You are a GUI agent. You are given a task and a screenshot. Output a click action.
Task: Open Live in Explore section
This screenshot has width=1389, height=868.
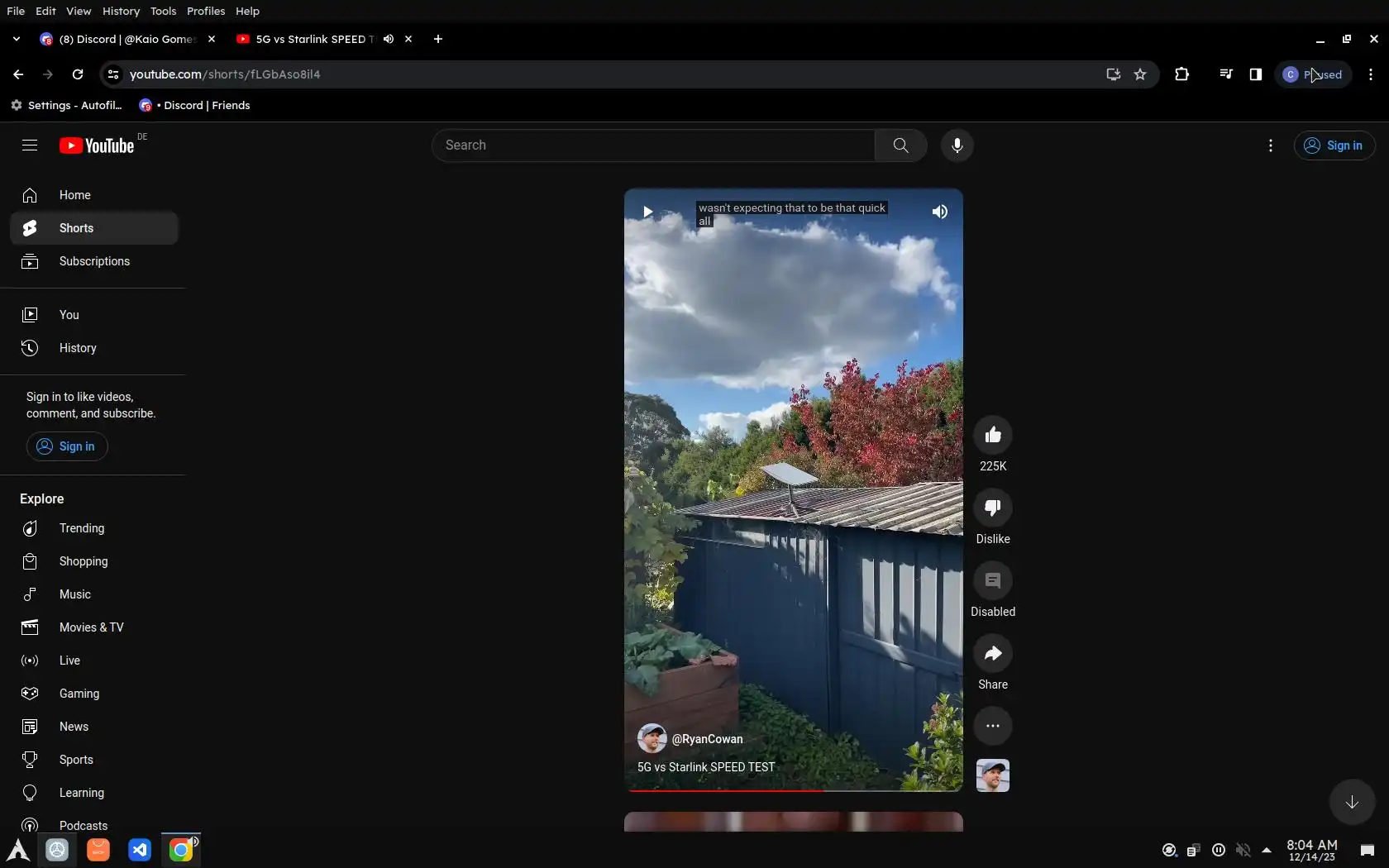(94, 661)
